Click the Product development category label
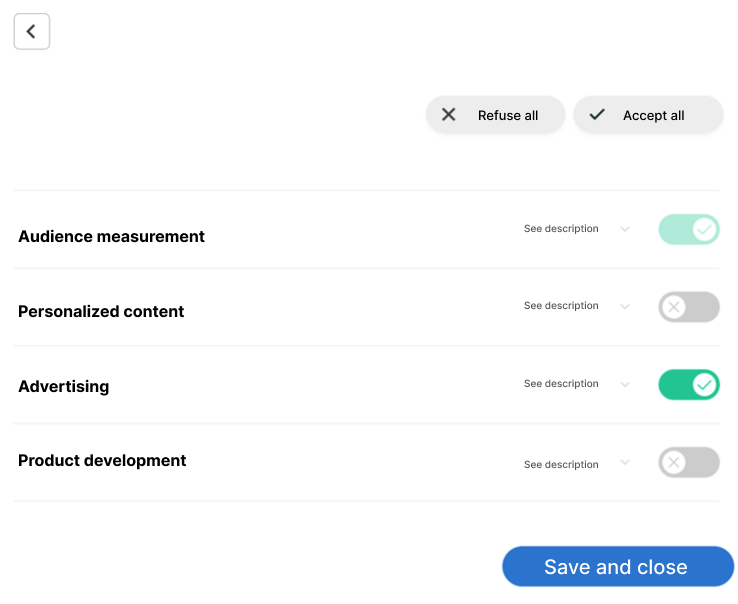738x604 pixels. (102, 461)
